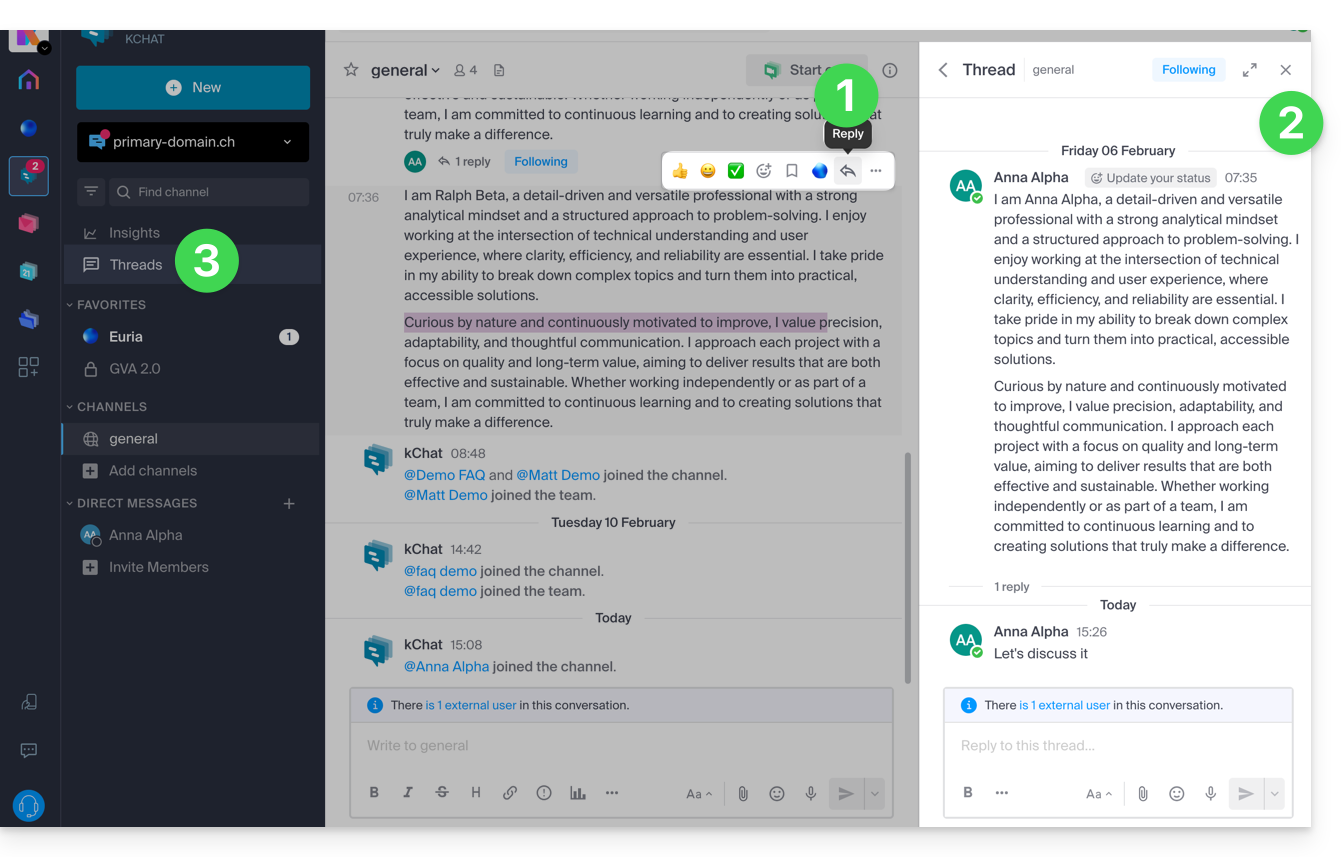Open the add reaction picker on the message
Image resolution: width=1341 pixels, height=857 pixels.
764,171
